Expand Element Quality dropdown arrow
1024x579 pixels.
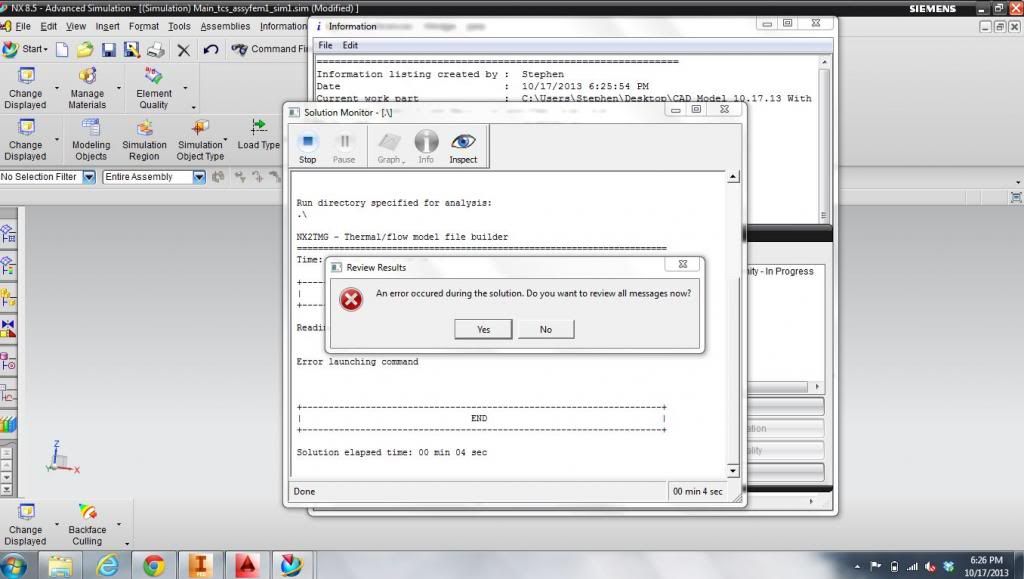pos(185,88)
